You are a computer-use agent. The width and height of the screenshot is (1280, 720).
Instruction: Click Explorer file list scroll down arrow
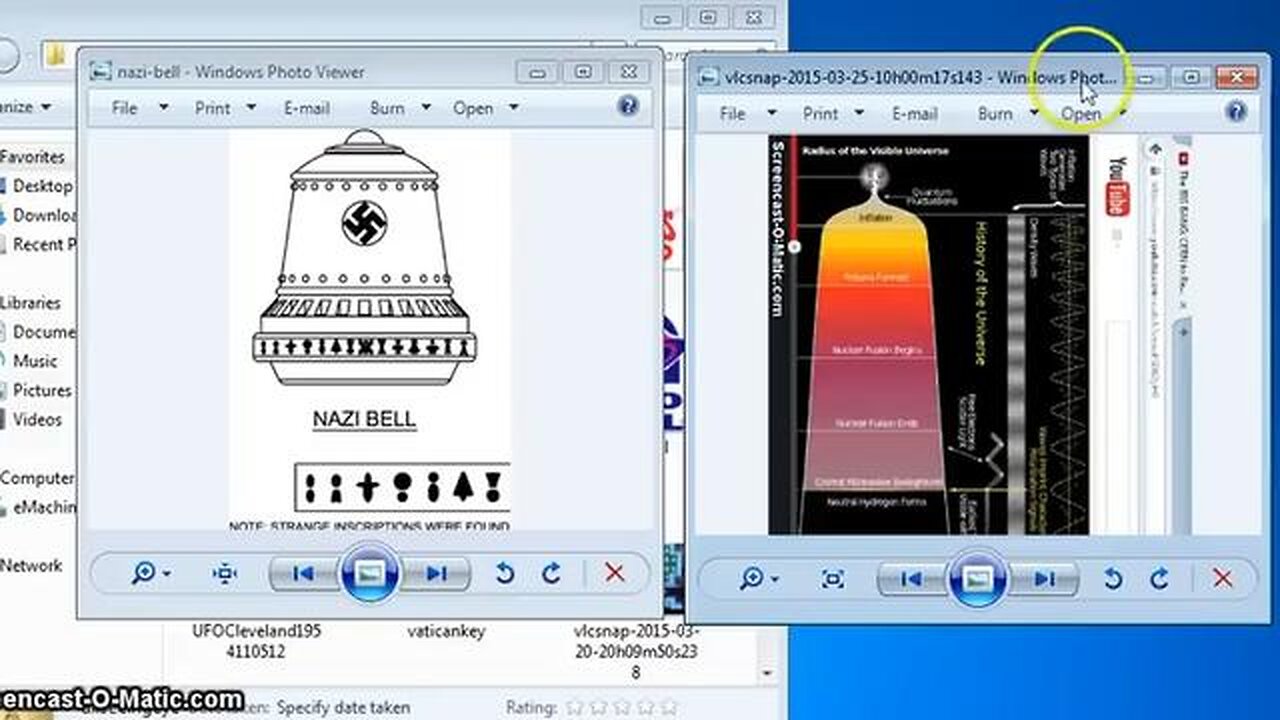[767, 673]
